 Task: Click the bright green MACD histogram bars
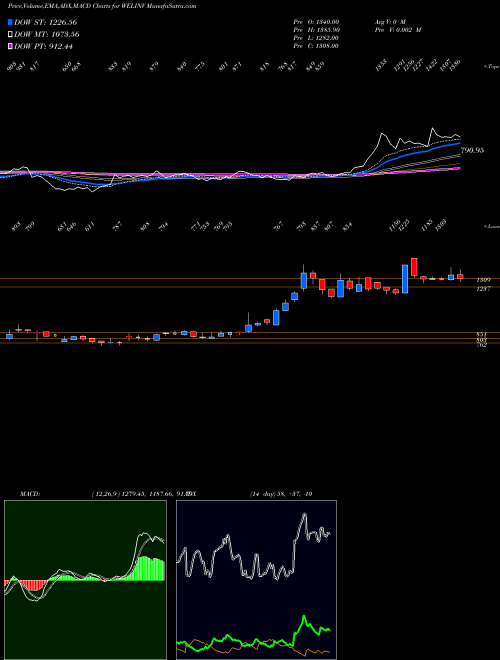(x=148, y=568)
